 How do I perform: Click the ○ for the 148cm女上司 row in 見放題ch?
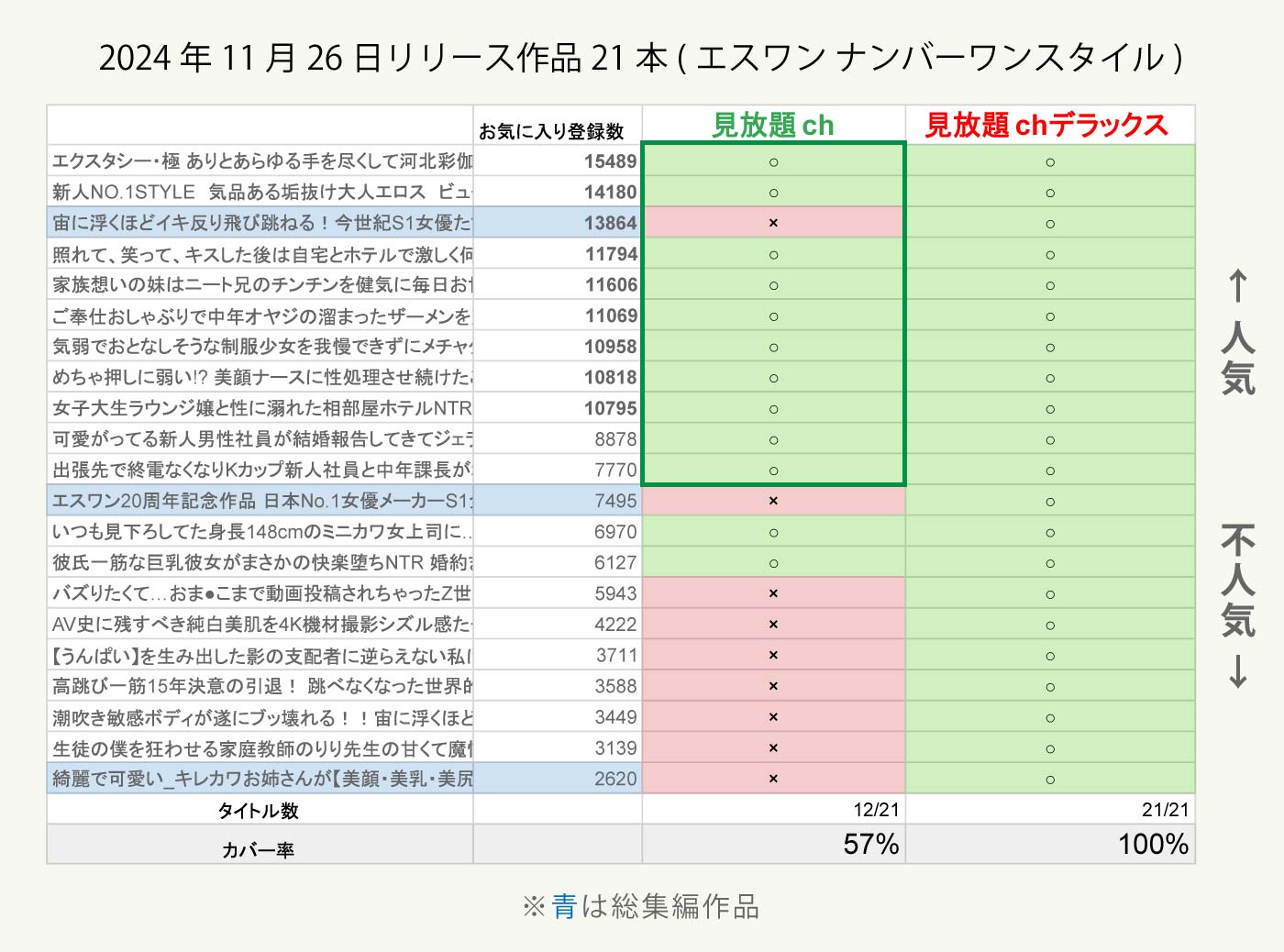click(773, 532)
